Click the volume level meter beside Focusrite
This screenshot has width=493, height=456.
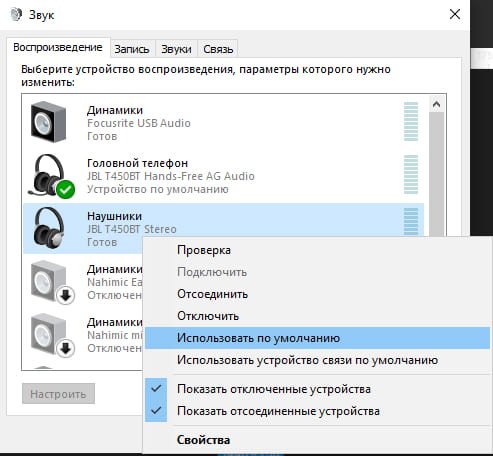[x=411, y=122]
